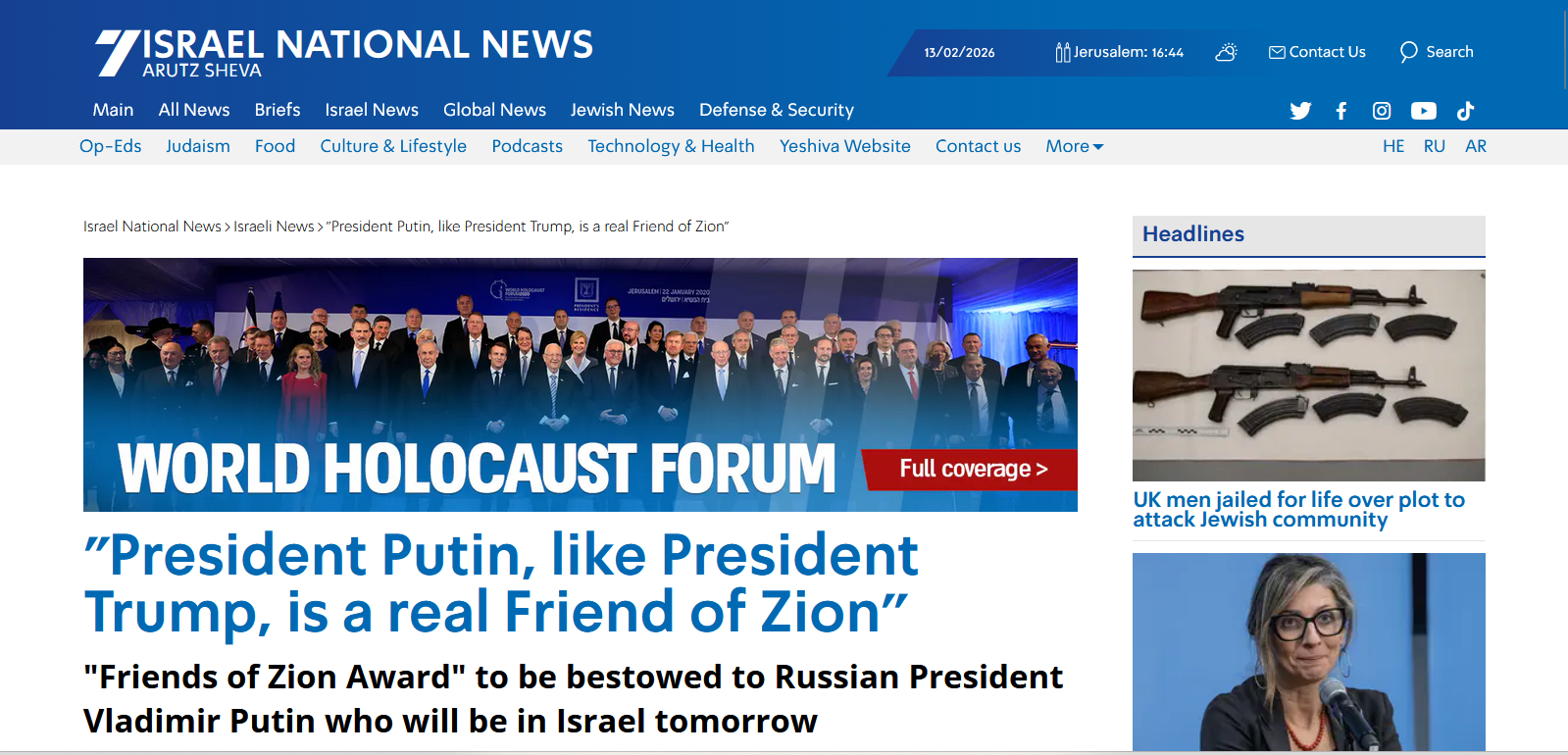Open the Israel News section
Viewport: 1568px width, 755px height.
coord(372,110)
